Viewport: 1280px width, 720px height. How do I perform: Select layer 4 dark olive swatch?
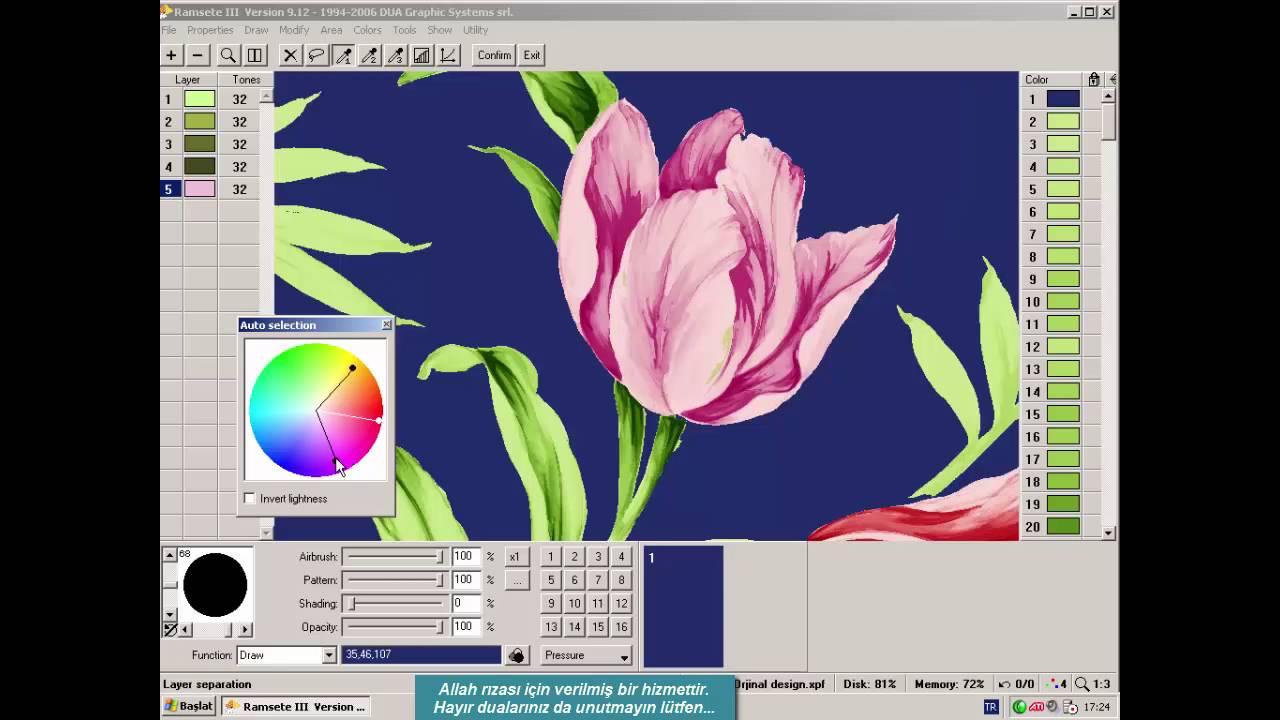[x=199, y=167]
